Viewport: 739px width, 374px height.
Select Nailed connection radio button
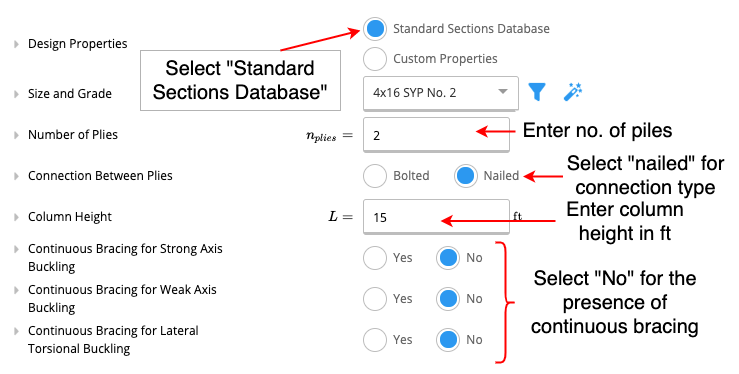point(466,176)
